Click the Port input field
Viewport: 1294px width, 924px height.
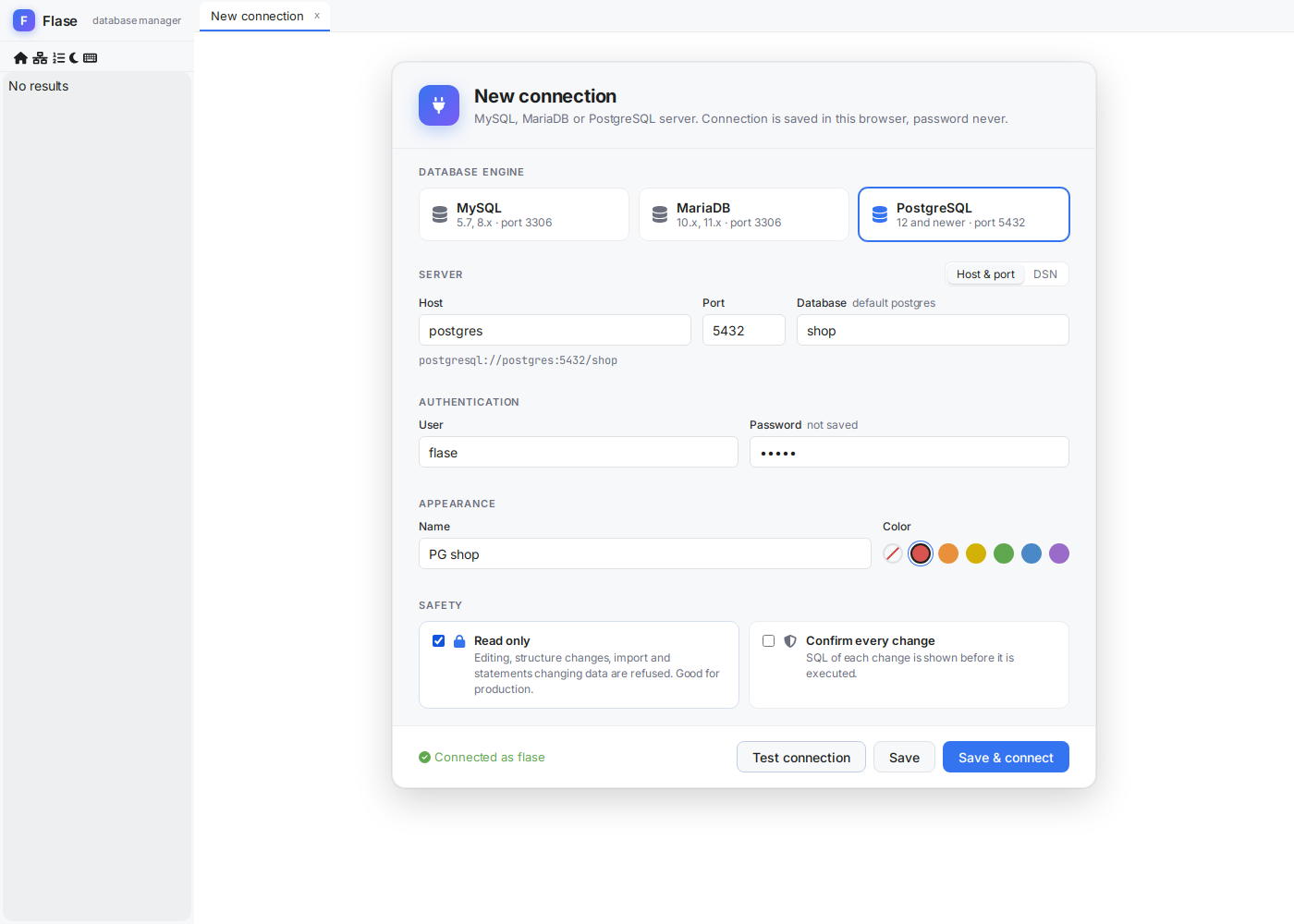pos(744,330)
